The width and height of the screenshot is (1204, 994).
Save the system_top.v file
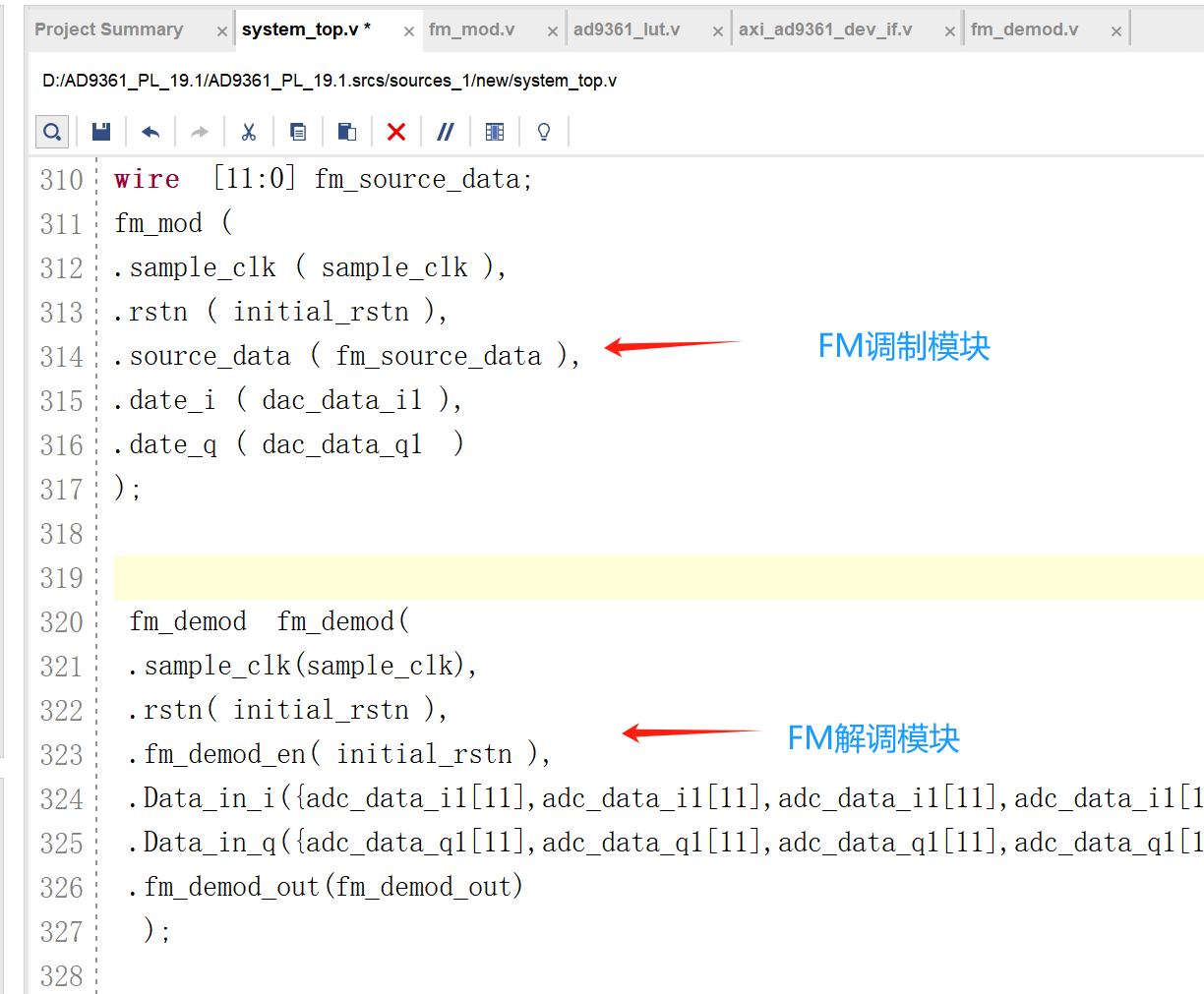point(100,131)
